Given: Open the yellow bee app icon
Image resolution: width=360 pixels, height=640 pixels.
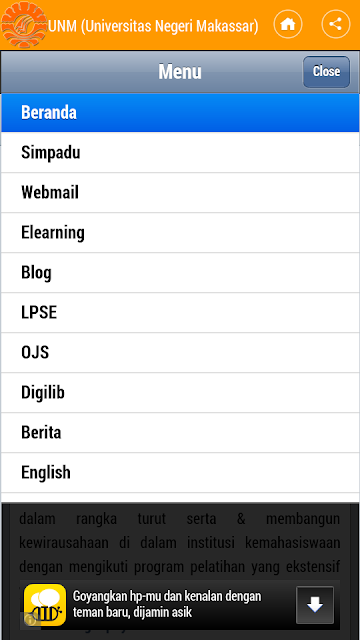Looking at the screenshot, I should (x=45, y=605).
